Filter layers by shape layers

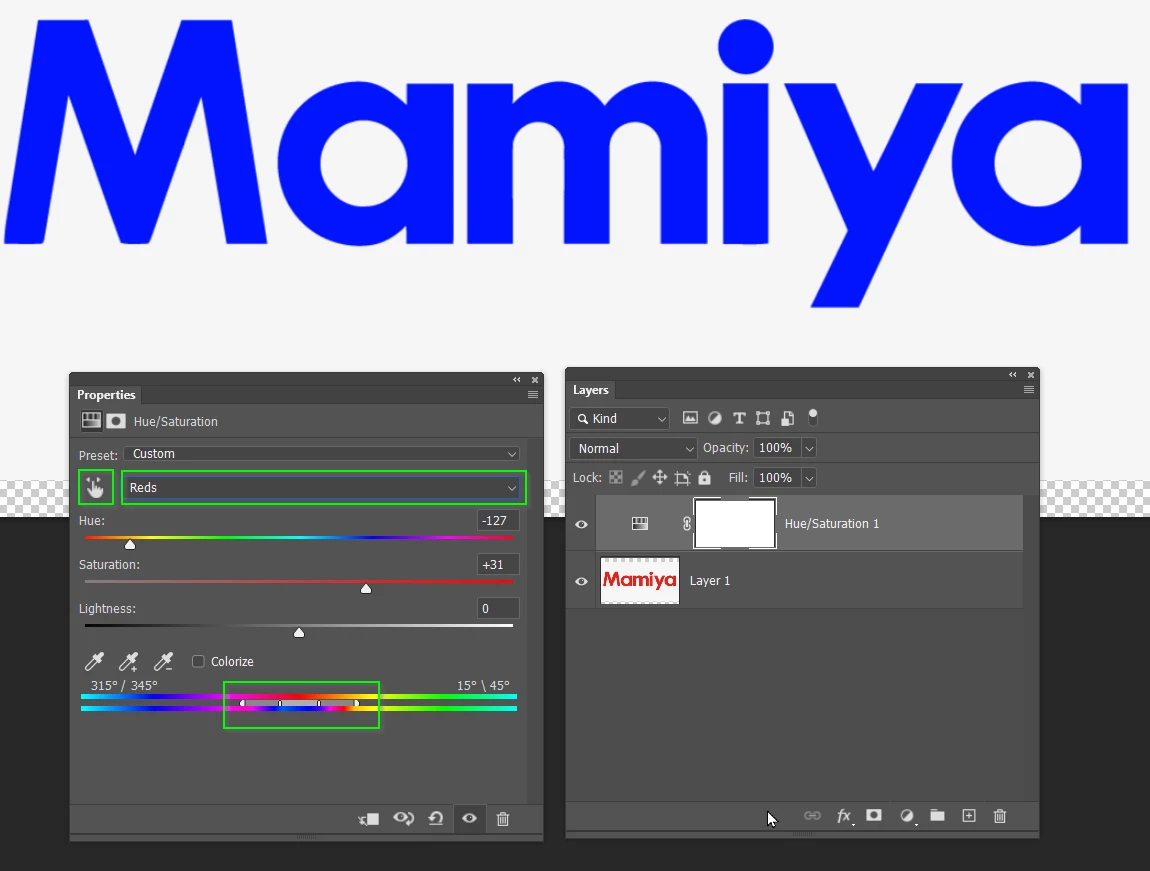pos(763,418)
